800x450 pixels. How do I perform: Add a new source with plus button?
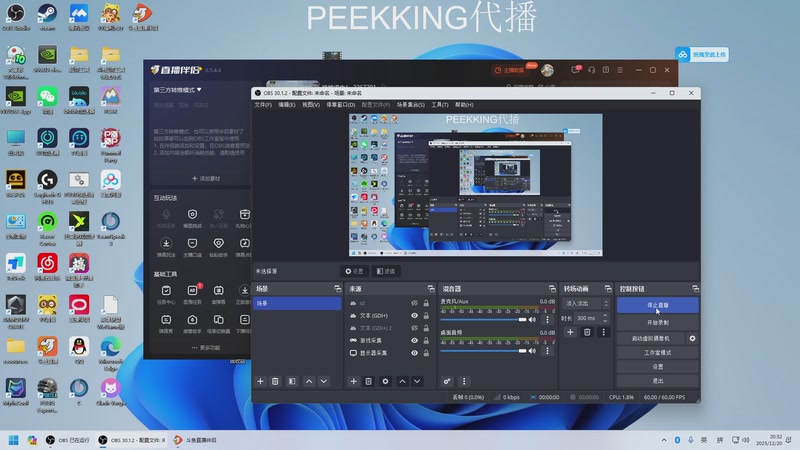click(x=353, y=381)
